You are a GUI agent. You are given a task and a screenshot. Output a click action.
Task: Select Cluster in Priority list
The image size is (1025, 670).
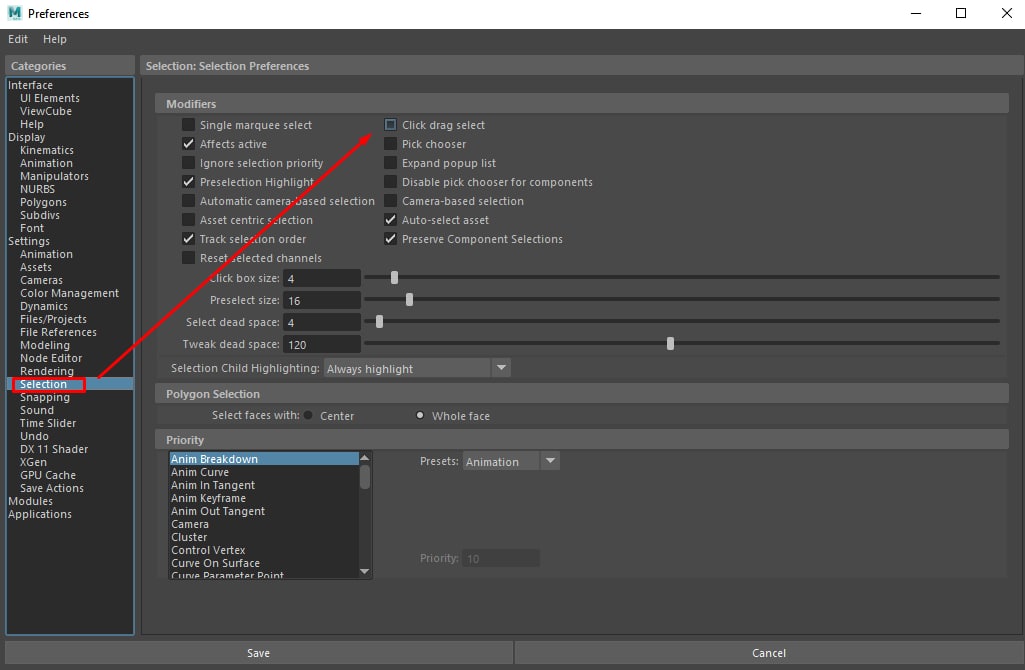pos(263,537)
